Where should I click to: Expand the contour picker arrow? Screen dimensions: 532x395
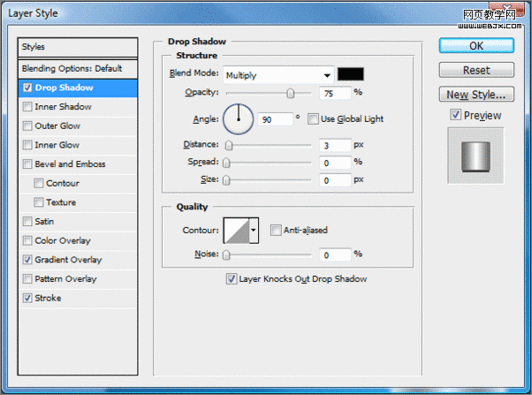[x=254, y=230]
